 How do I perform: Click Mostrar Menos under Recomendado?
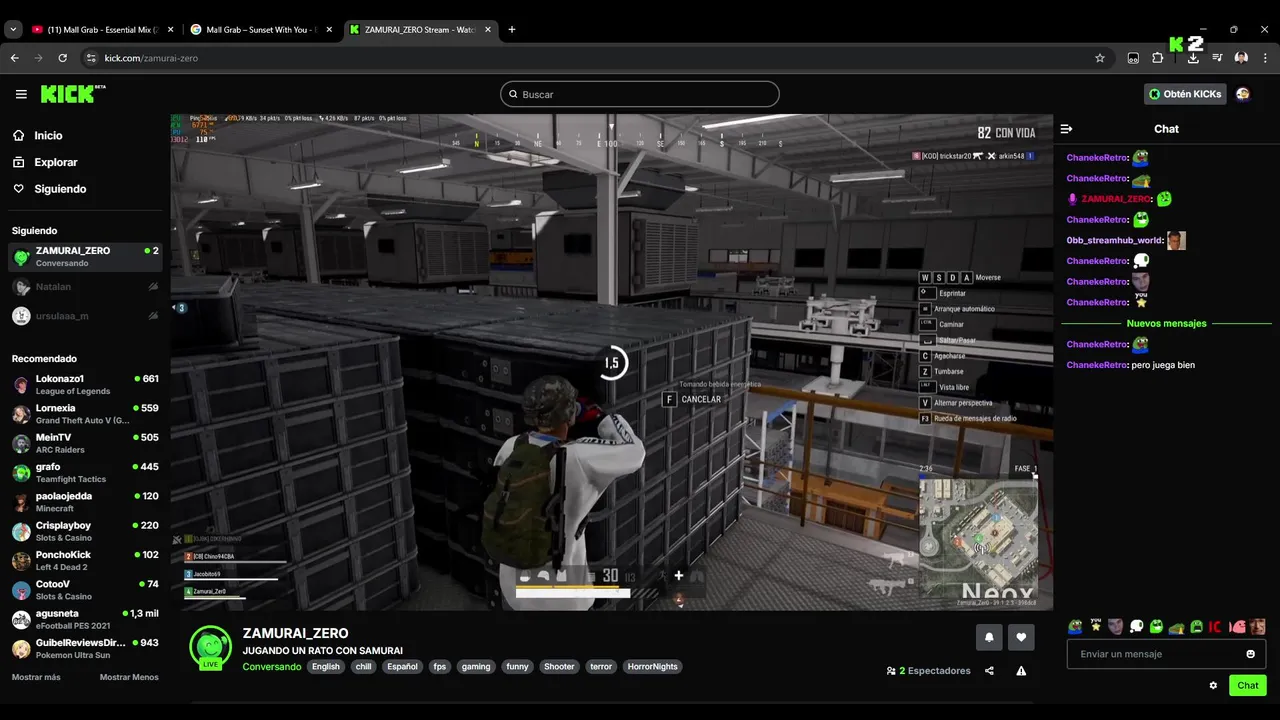(x=129, y=677)
